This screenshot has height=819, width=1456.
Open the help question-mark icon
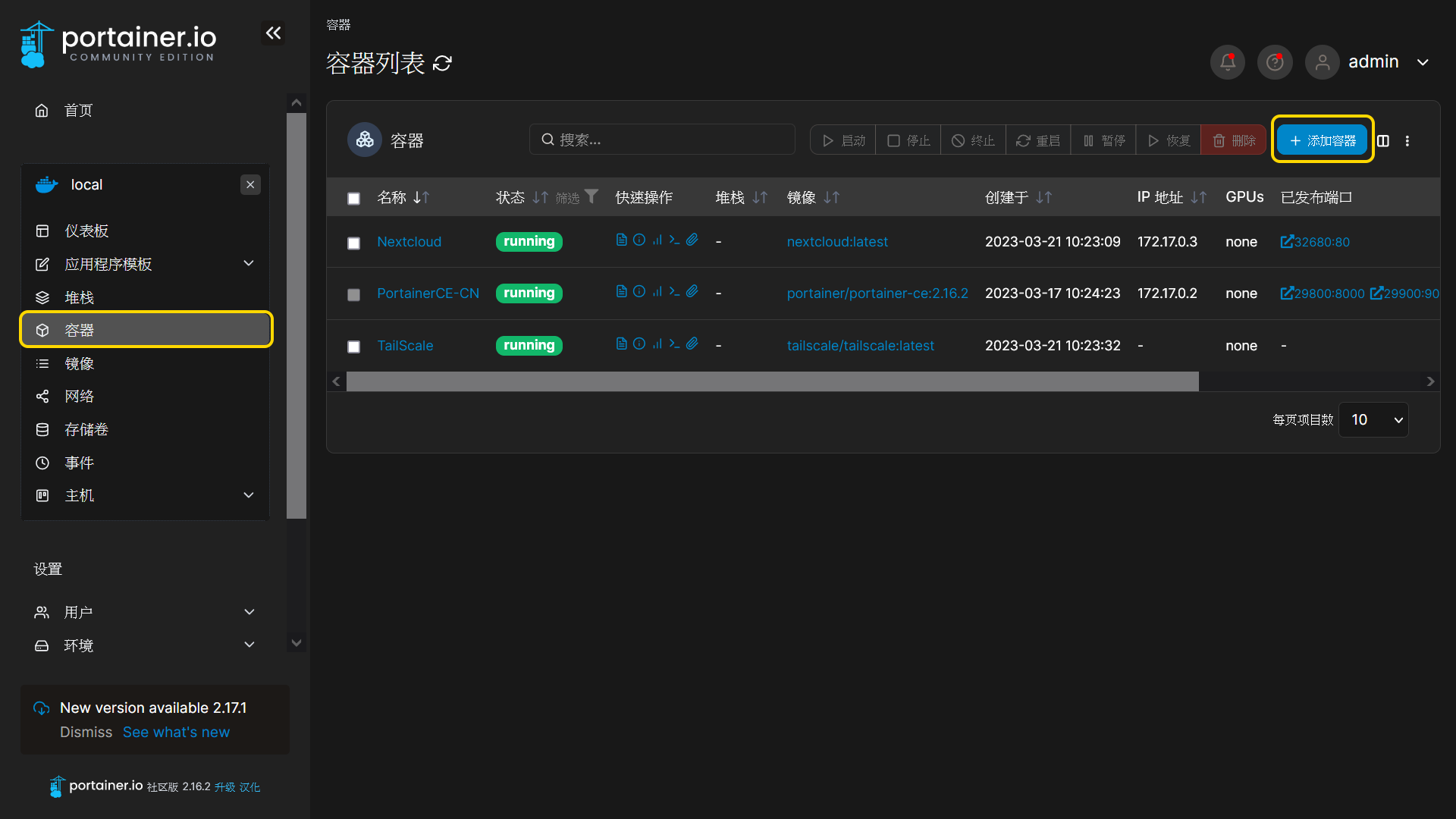pos(1275,62)
